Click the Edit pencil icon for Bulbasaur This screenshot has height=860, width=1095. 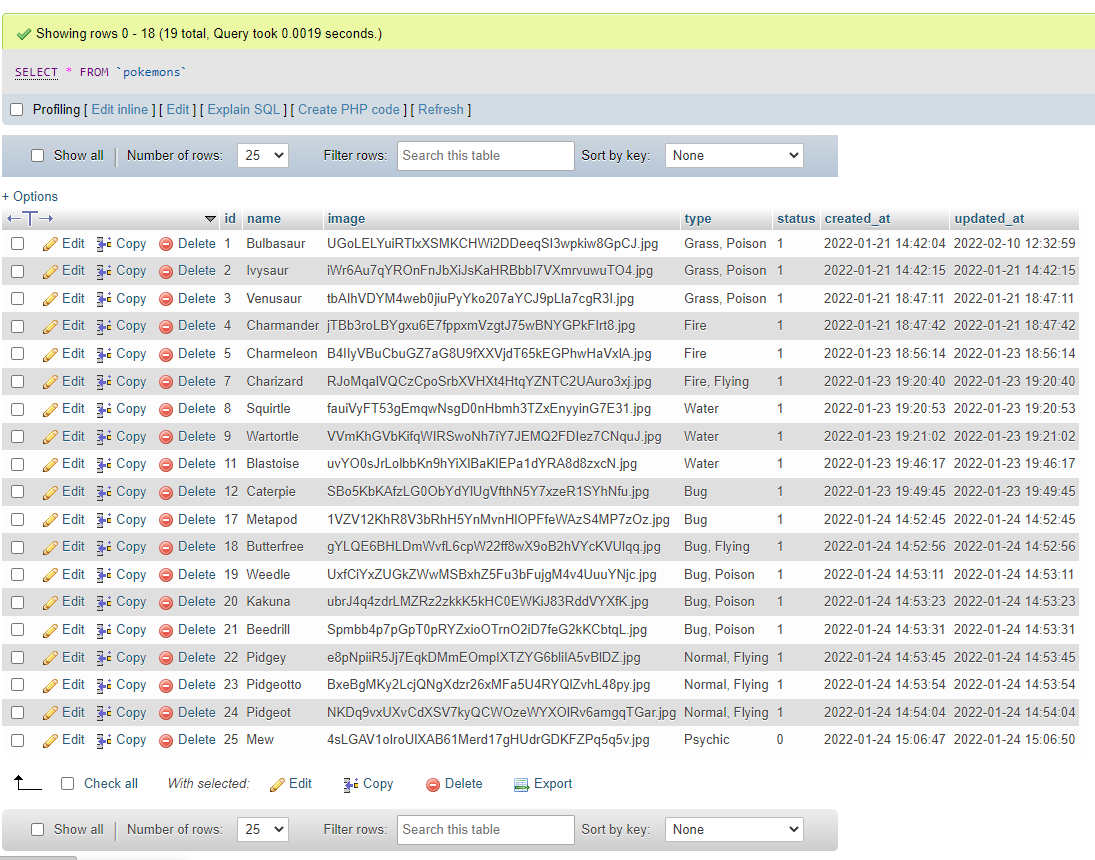pyautogui.click(x=50, y=244)
